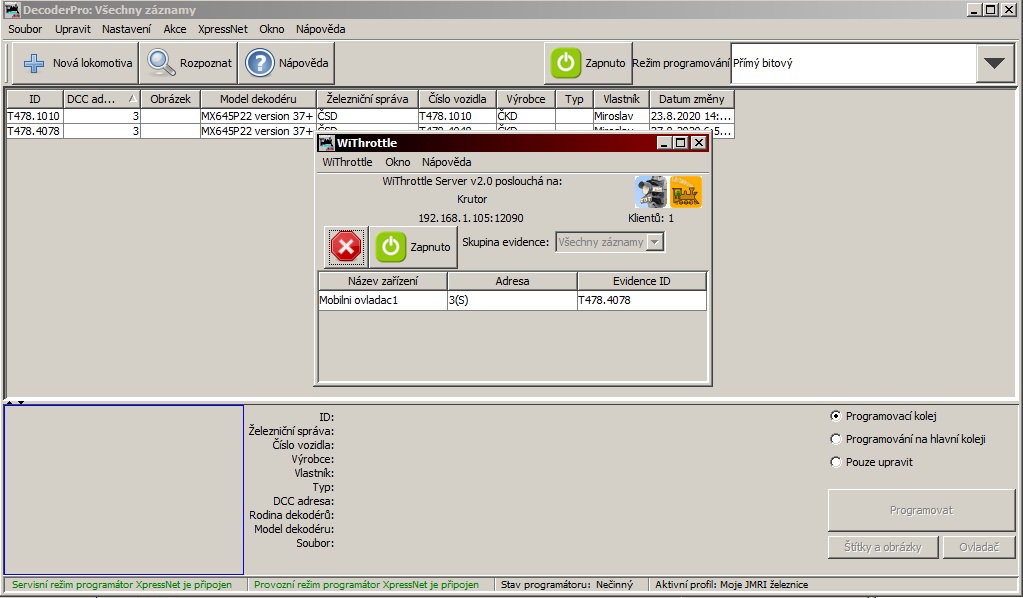This screenshot has width=1023, height=598.
Task: Select Programování na hlavní koleji radio button
Action: [836, 439]
